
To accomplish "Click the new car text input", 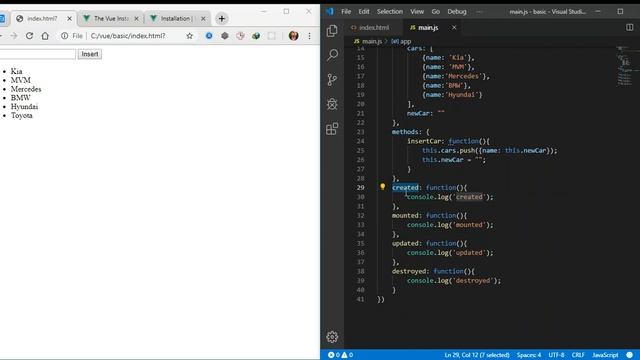I will click(x=37, y=54).
